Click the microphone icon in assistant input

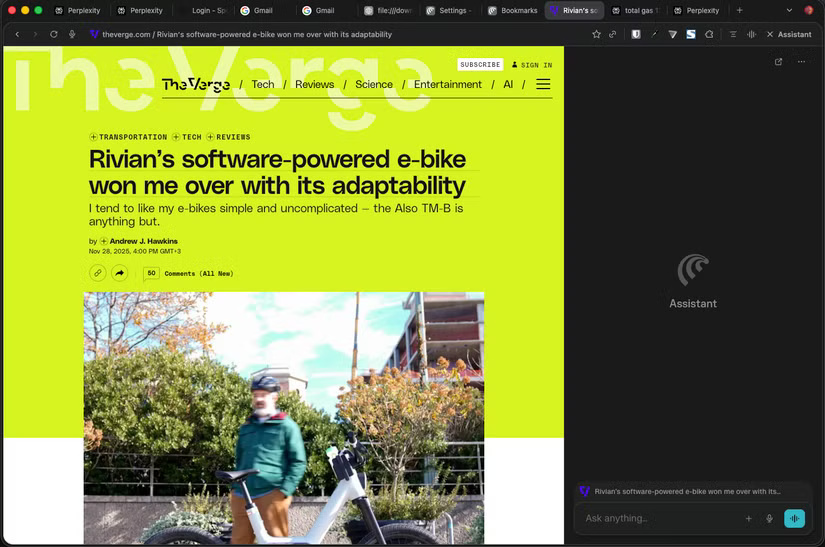click(769, 518)
